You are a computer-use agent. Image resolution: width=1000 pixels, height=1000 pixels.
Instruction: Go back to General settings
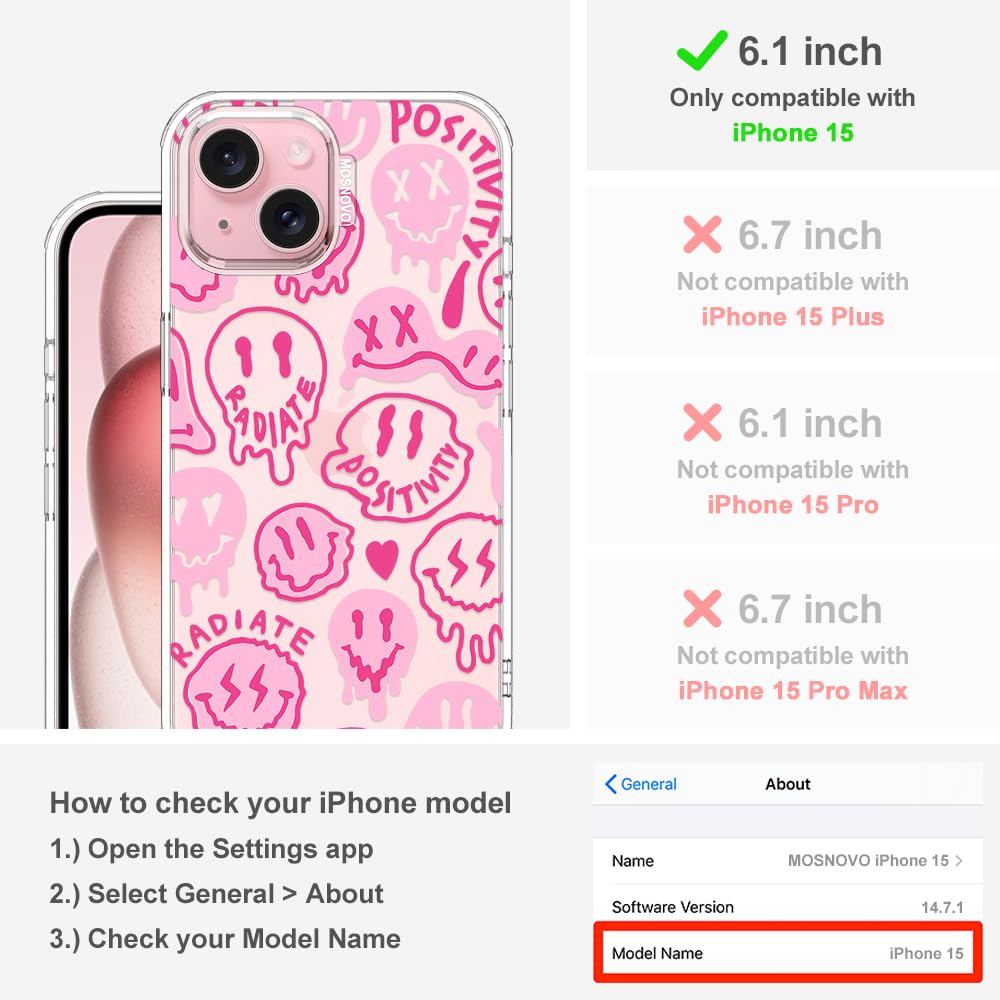click(641, 784)
